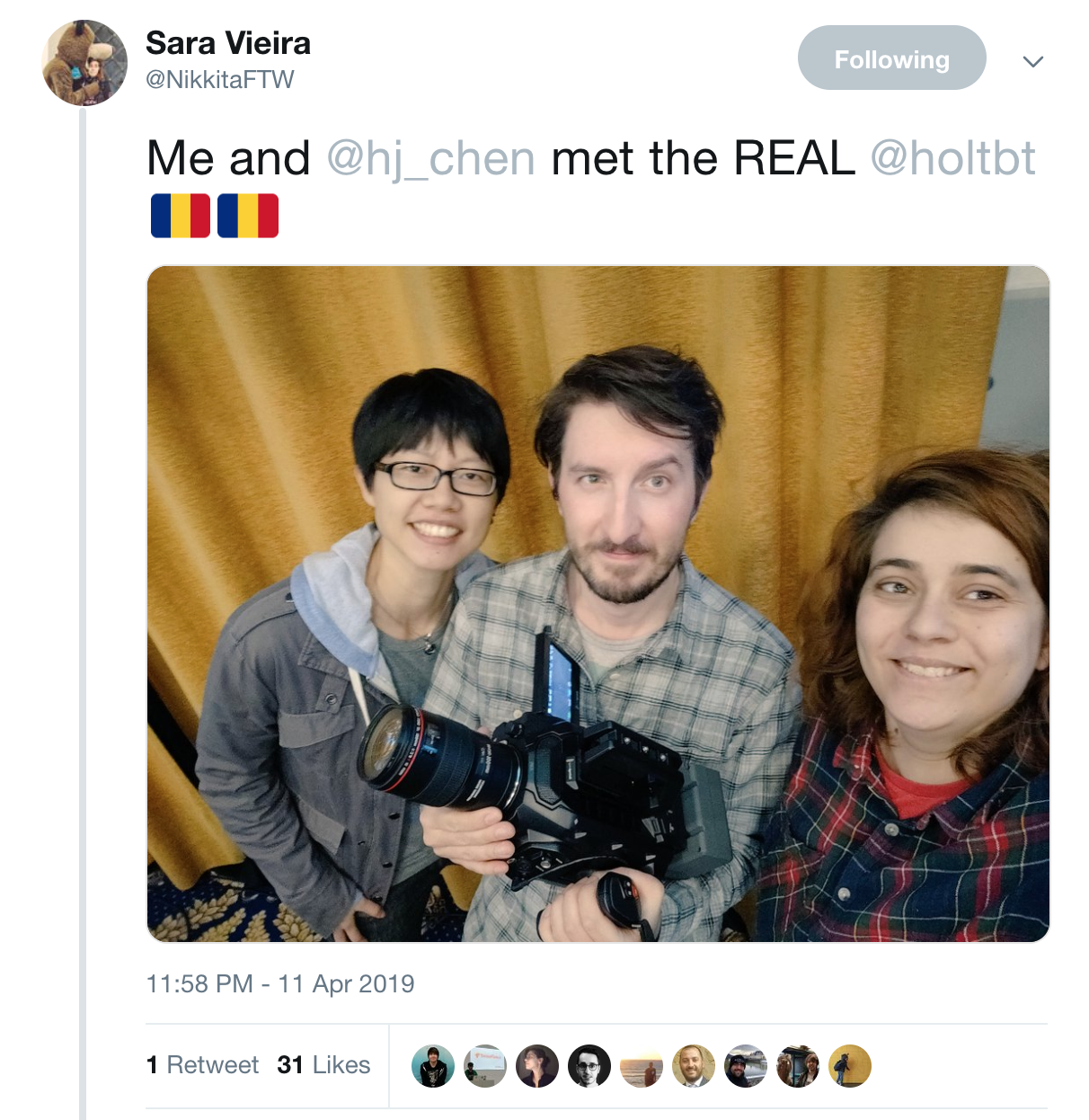The height and width of the screenshot is (1120, 1089).
Task: Show the 31 Likes list
Action: pyautogui.click(x=323, y=1065)
